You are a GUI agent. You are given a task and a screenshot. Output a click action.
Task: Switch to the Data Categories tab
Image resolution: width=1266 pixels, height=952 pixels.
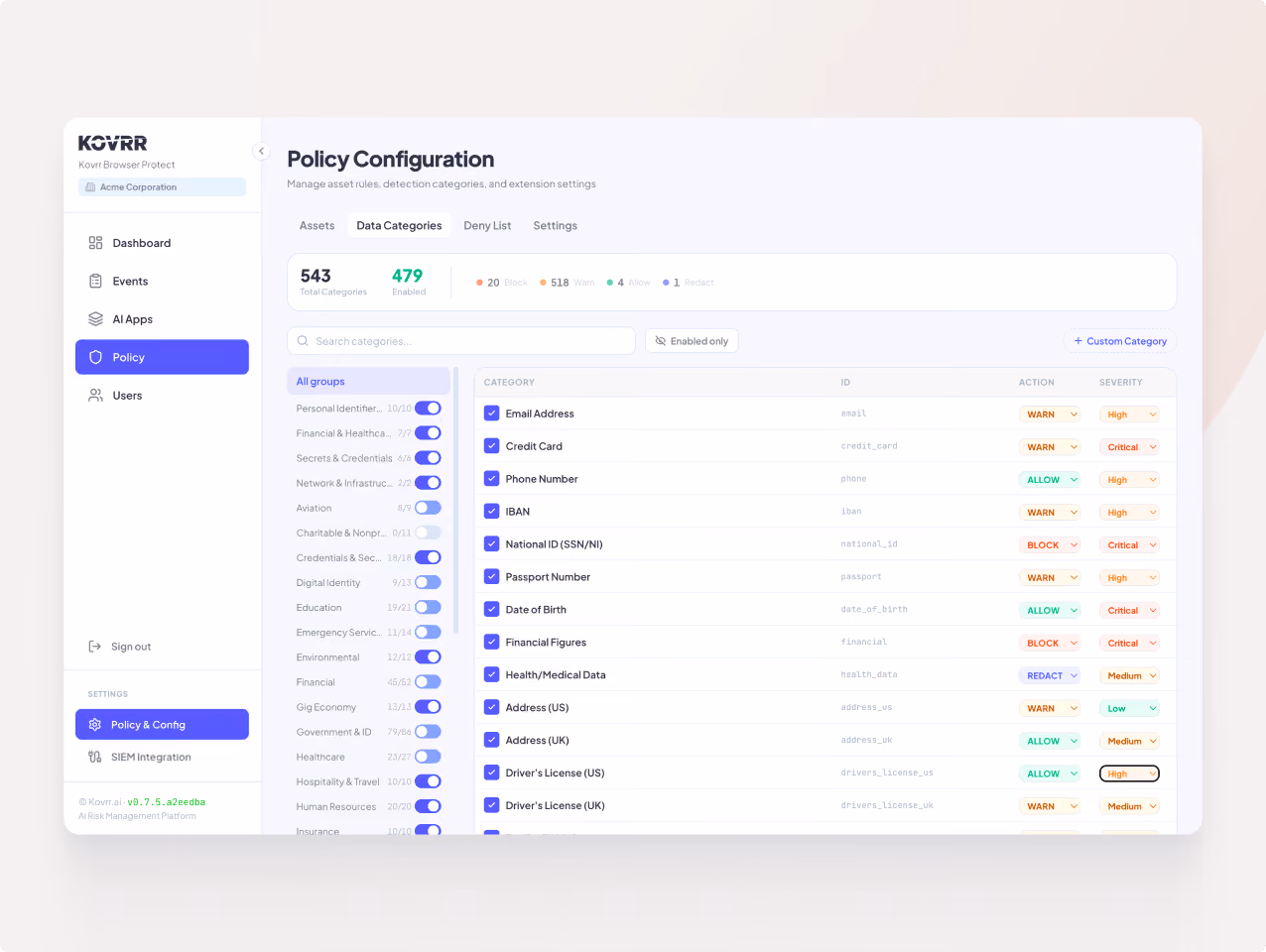click(x=399, y=226)
